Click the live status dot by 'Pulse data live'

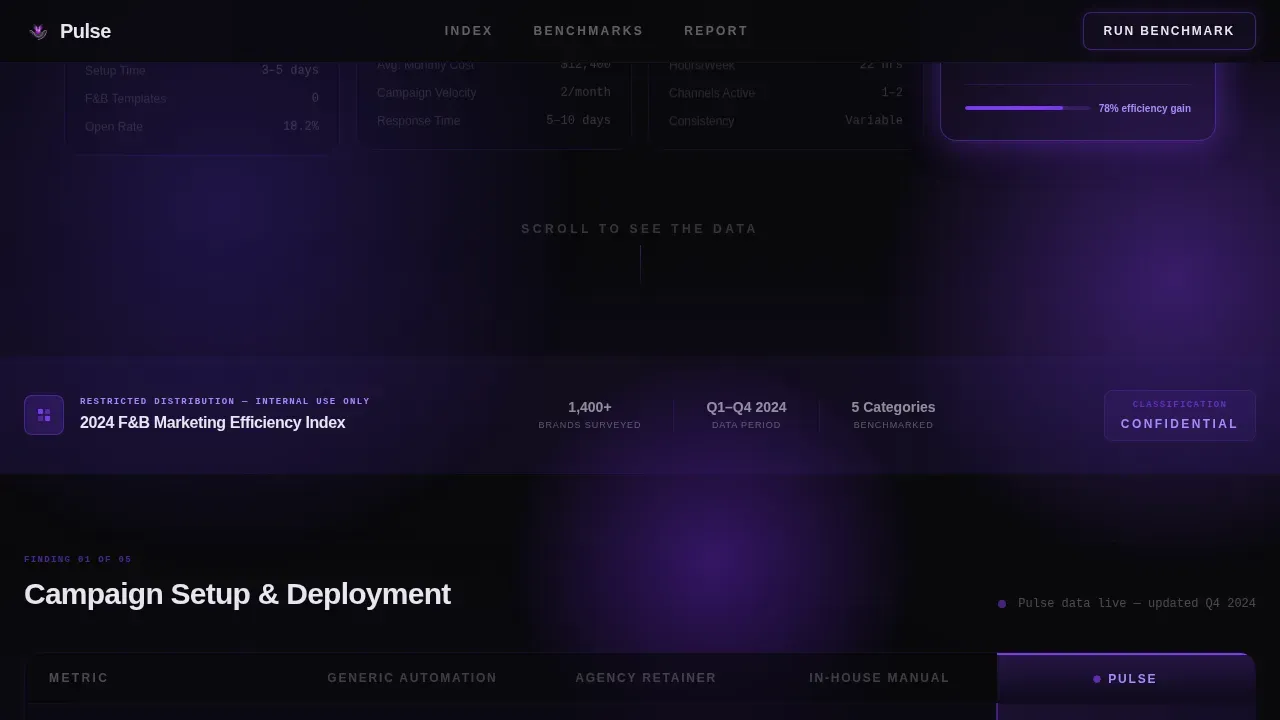coord(1002,604)
